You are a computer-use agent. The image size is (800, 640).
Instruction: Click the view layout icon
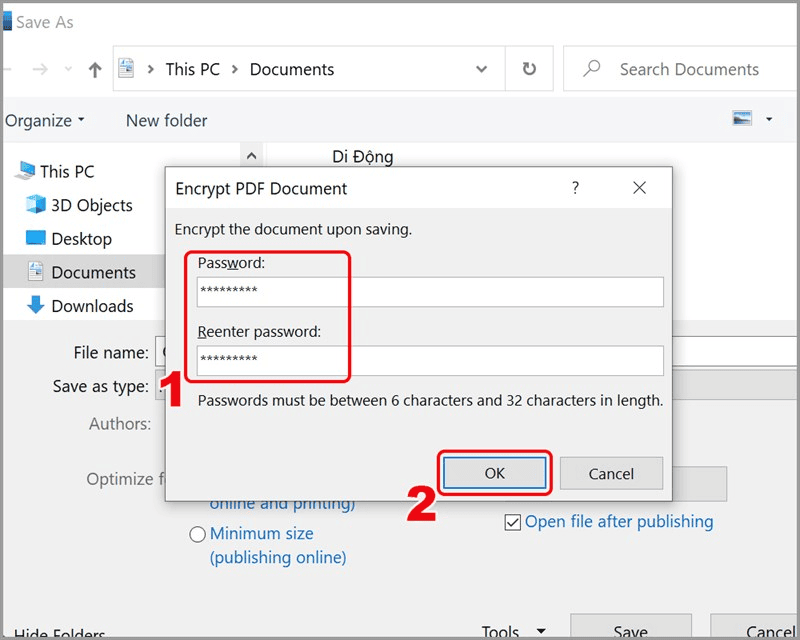(x=742, y=119)
